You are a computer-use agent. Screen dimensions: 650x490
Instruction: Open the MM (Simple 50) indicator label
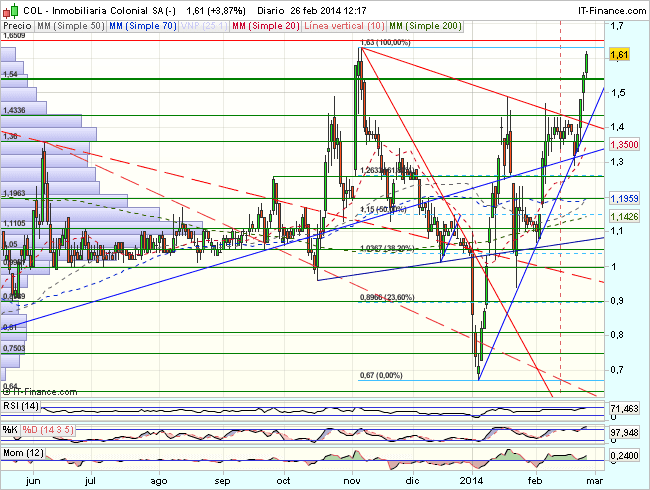click(x=70, y=26)
